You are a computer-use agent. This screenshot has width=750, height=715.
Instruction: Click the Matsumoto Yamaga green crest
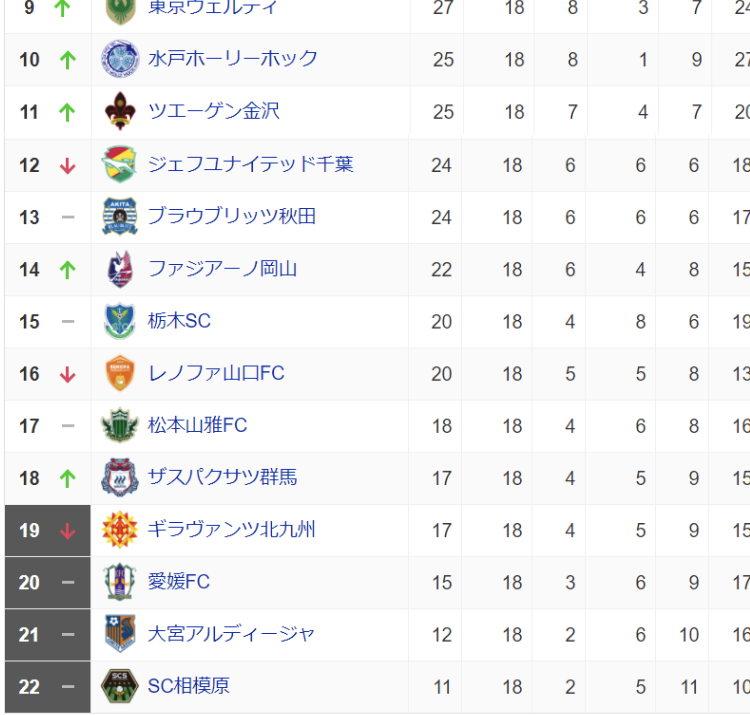click(x=119, y=425)
